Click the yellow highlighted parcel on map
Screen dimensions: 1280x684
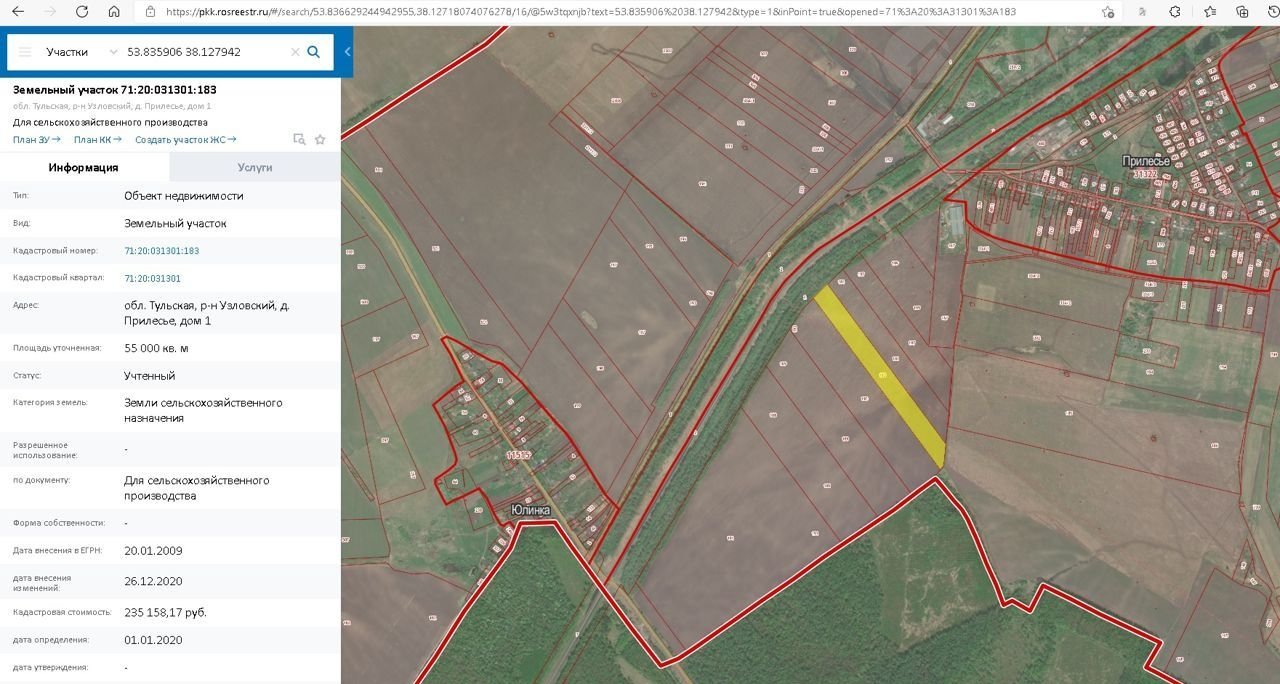point(882,376)
